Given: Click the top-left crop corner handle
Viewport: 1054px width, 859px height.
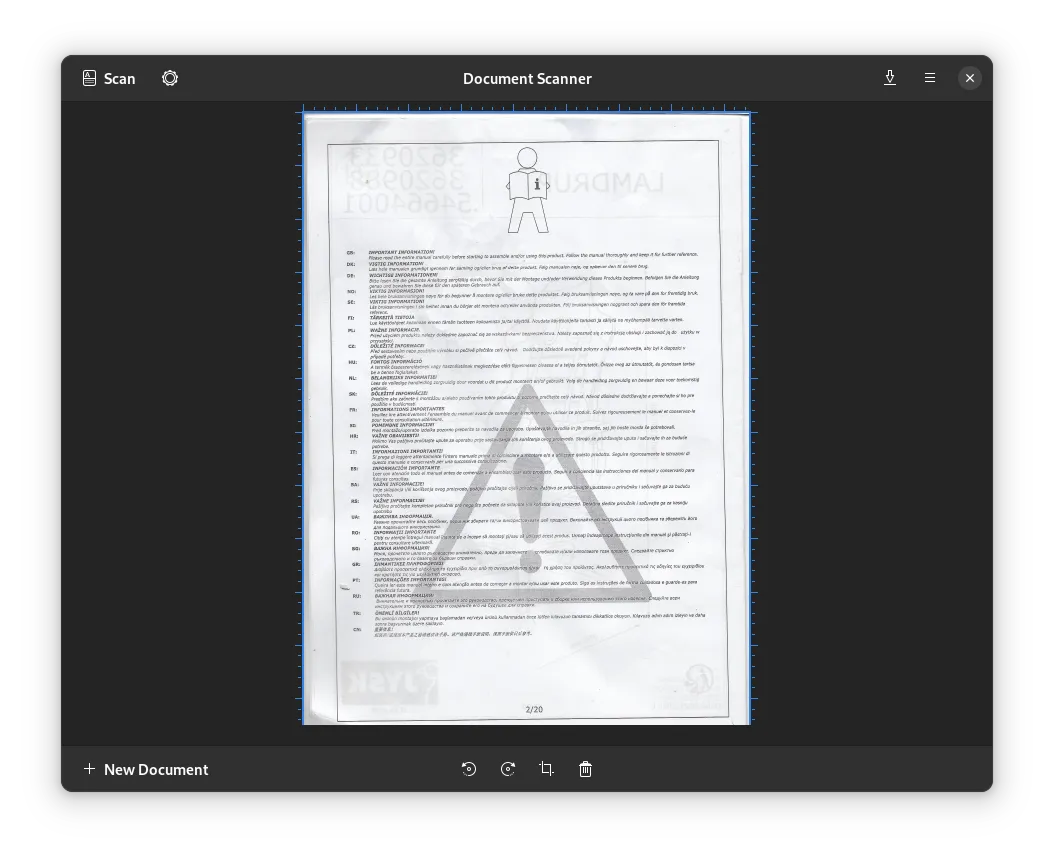Looking at the screenshot, I should [304, 113].
